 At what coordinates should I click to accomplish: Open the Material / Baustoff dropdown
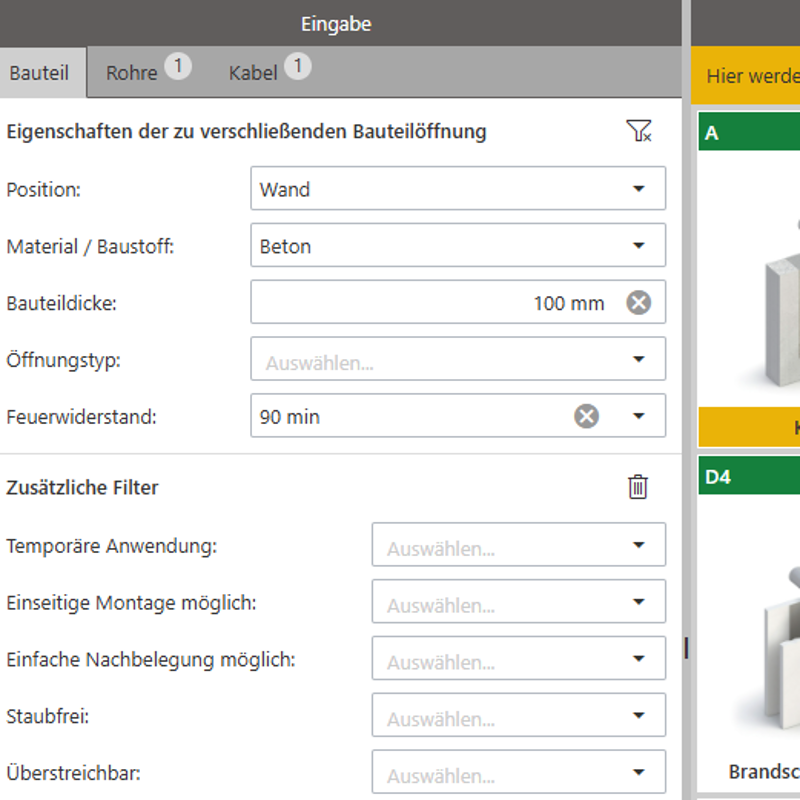pos(457,246)
